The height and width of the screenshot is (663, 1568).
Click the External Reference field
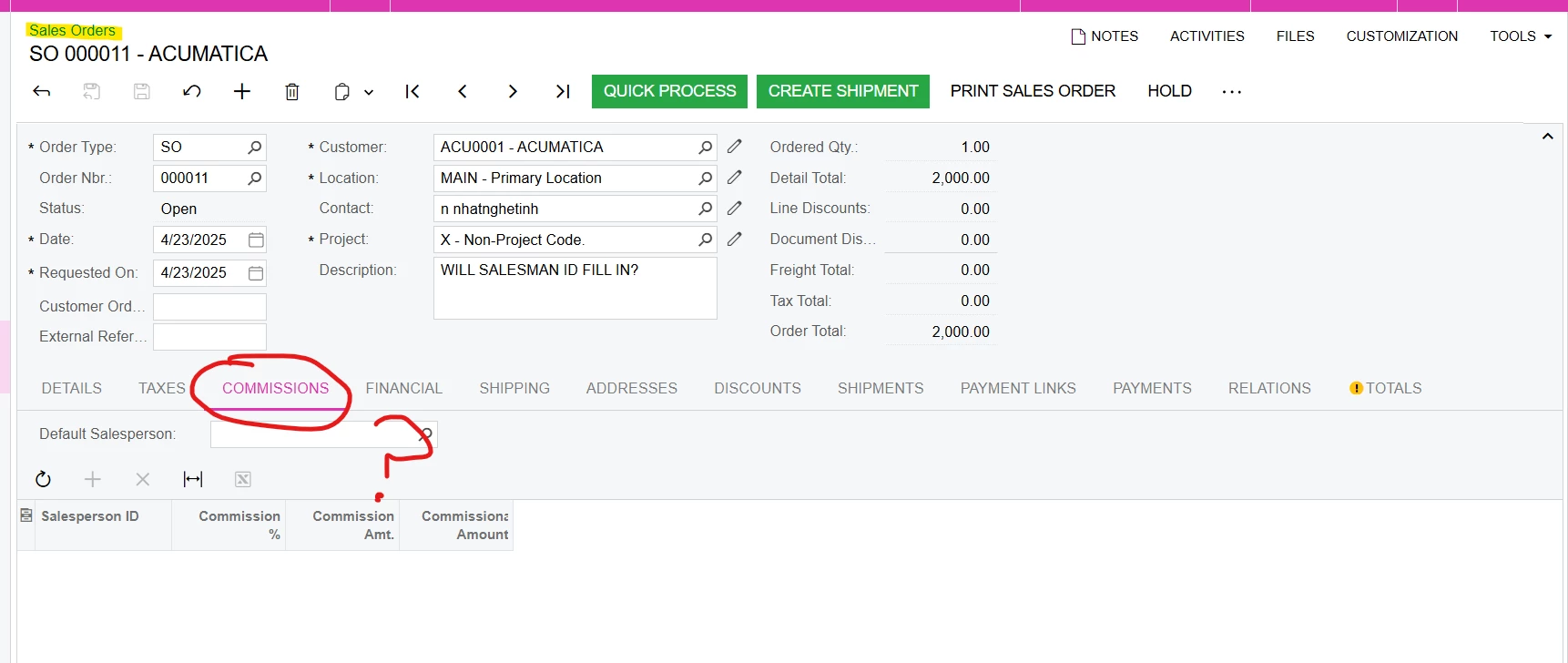tap(209, 337)
